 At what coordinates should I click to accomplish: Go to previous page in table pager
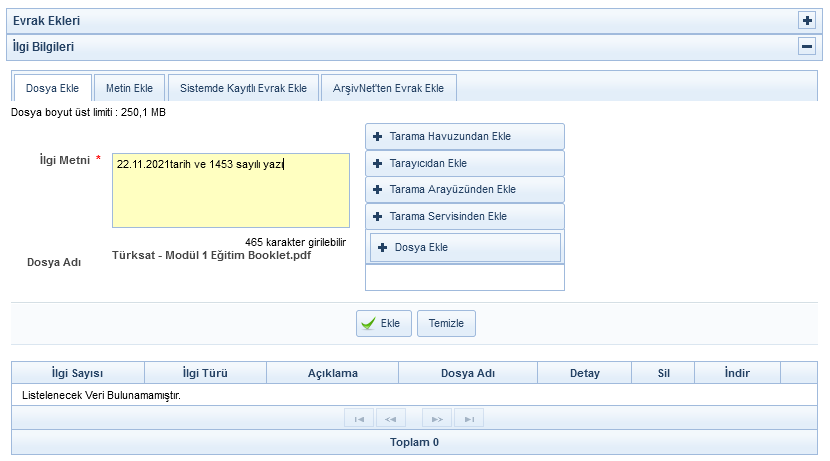pos(391,419)
